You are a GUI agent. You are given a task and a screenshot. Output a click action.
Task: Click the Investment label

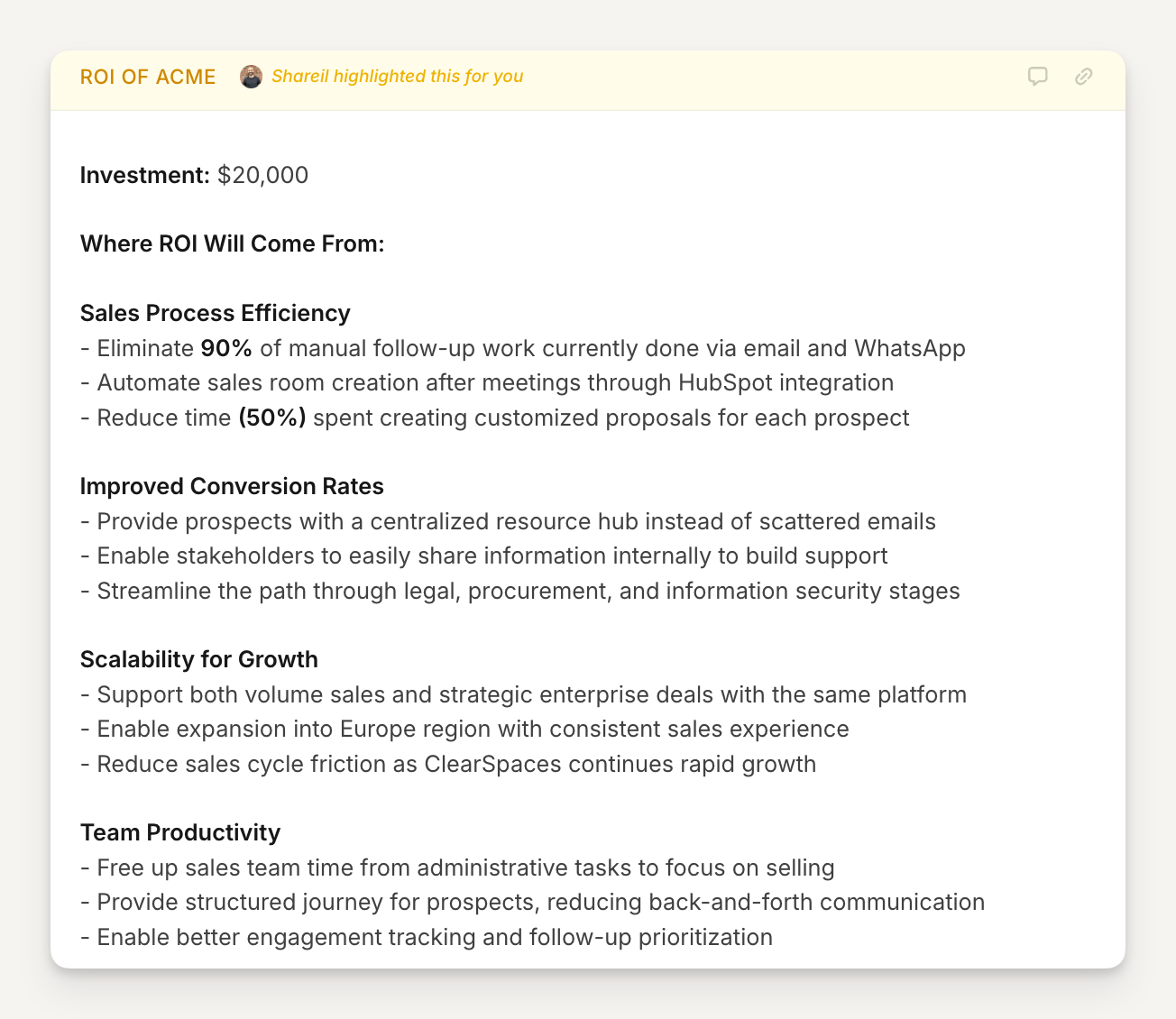(144, 175)
